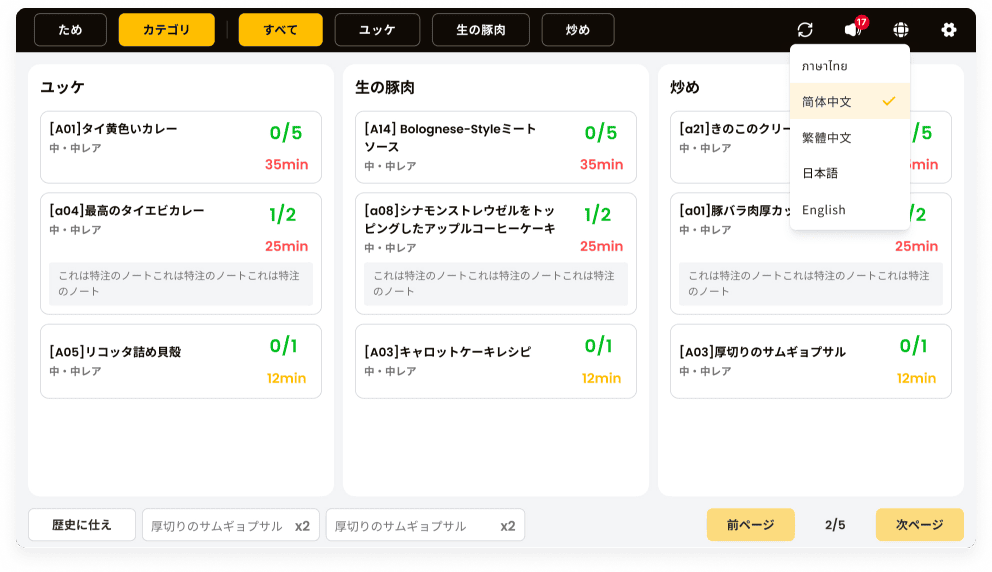Go to 前ページ
The width and height of the screenshot is (992, 572).
750,525
